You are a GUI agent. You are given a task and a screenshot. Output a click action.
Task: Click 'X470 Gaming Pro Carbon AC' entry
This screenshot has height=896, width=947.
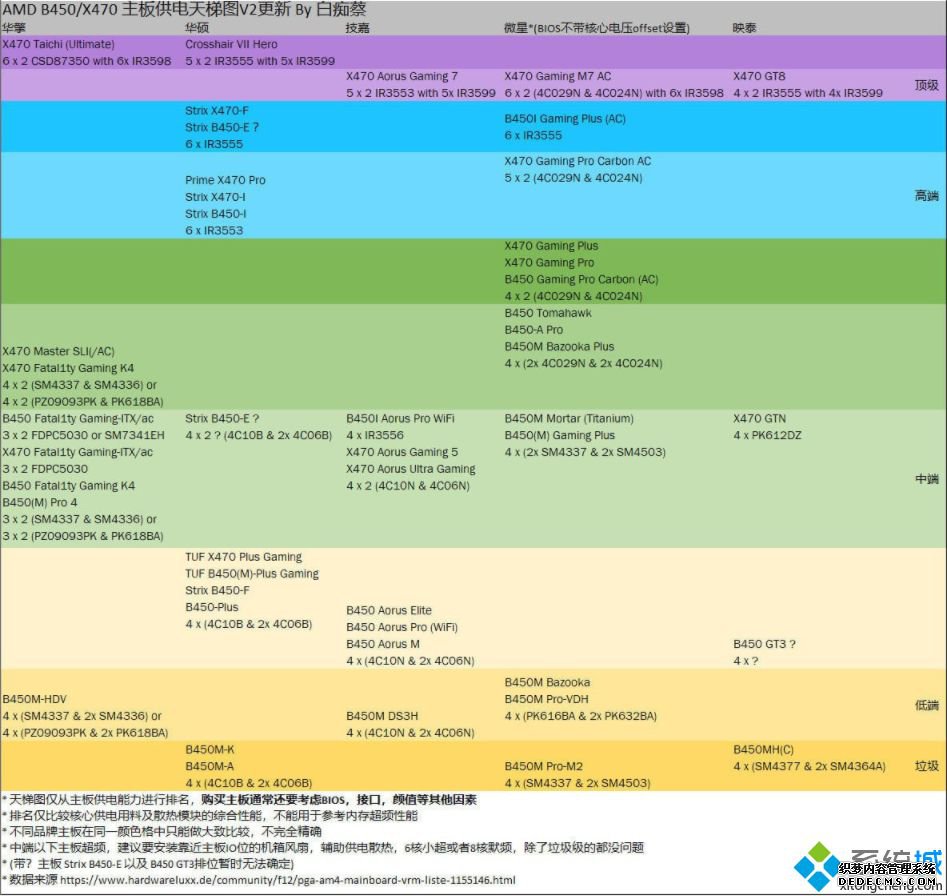pos(578,161)
